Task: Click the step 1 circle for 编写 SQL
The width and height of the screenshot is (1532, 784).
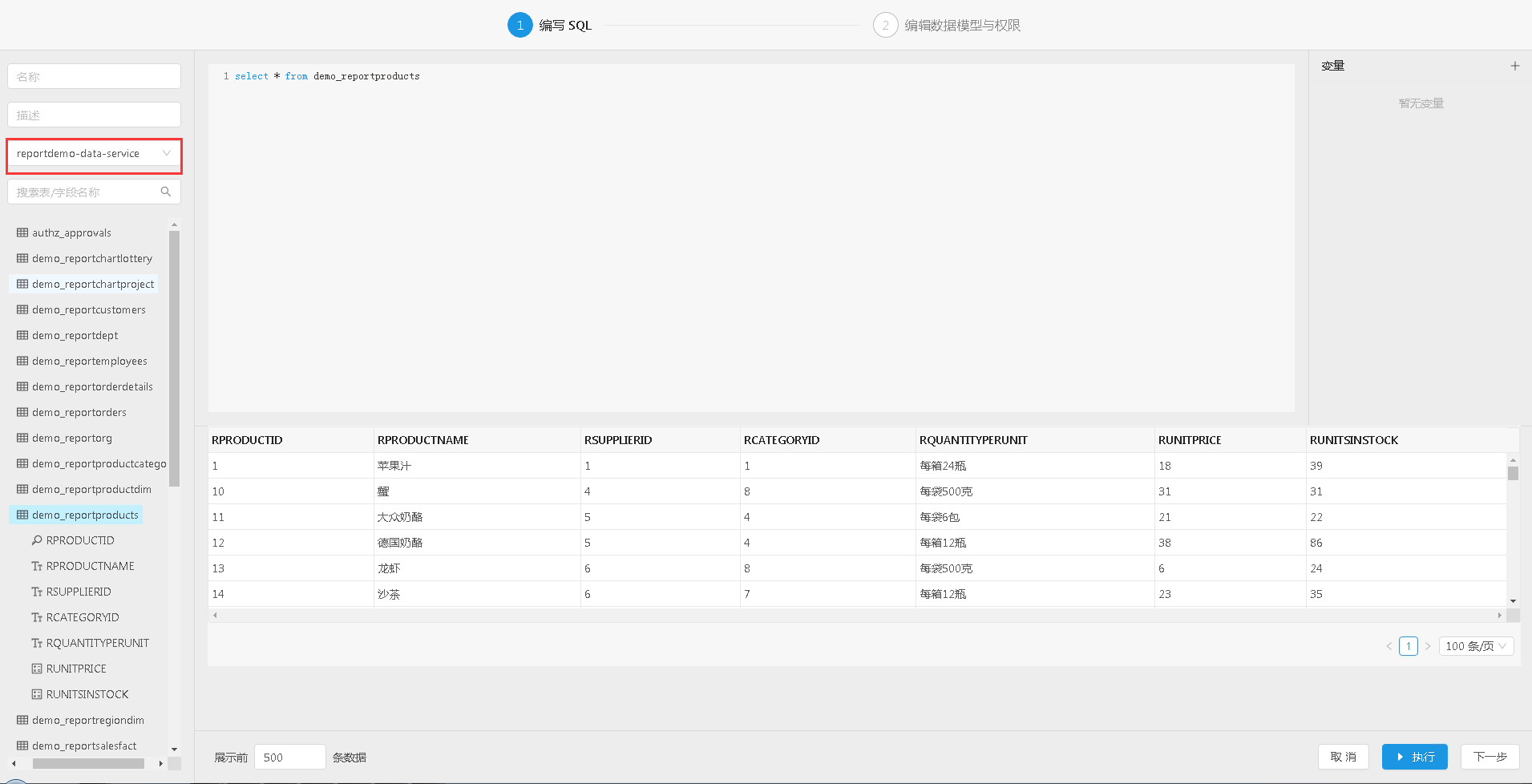Action: pos(520,25)
